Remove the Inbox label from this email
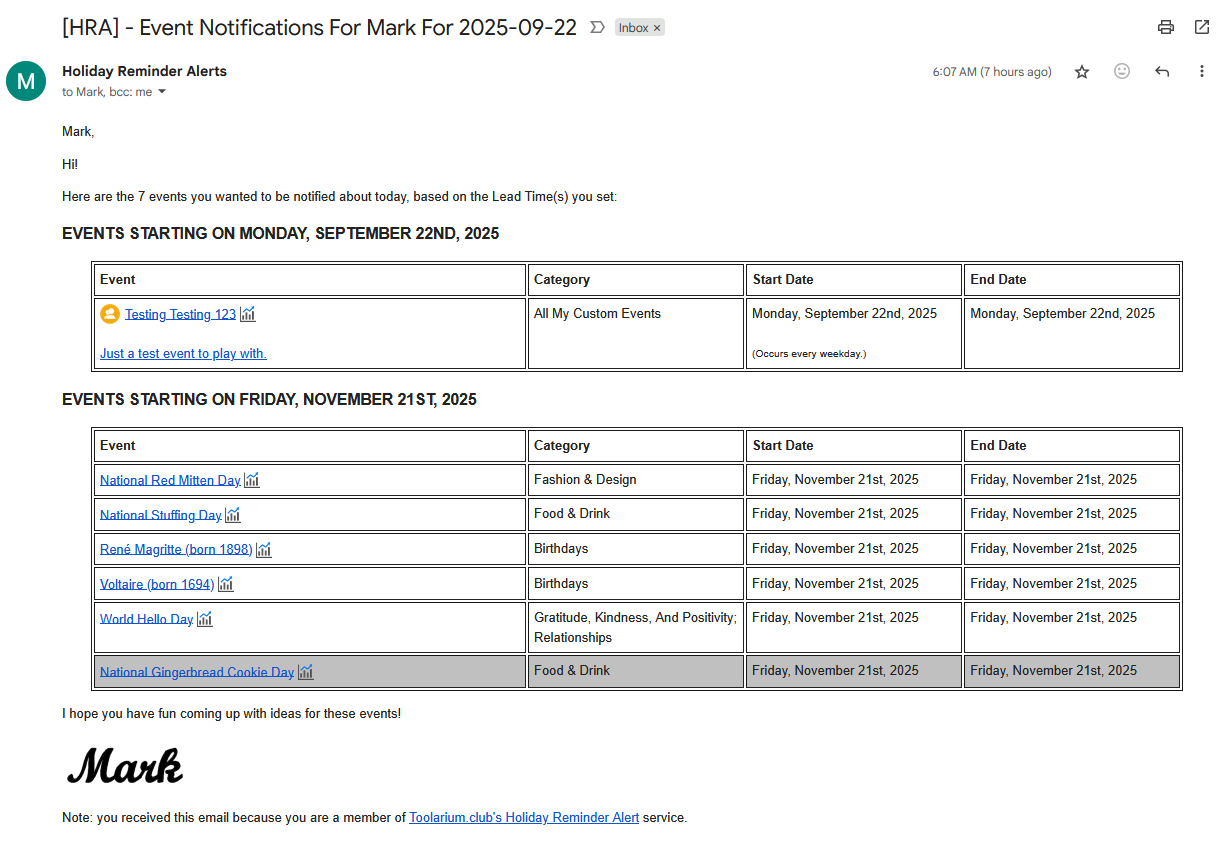Image resolution: width=1219 pixels, height=844 pixels. [x=656, y=27]
